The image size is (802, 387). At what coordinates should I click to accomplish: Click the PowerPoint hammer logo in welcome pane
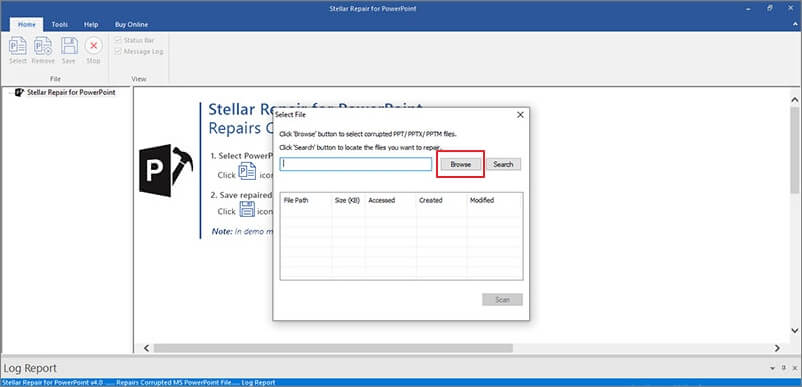click(x=166, y=170)
